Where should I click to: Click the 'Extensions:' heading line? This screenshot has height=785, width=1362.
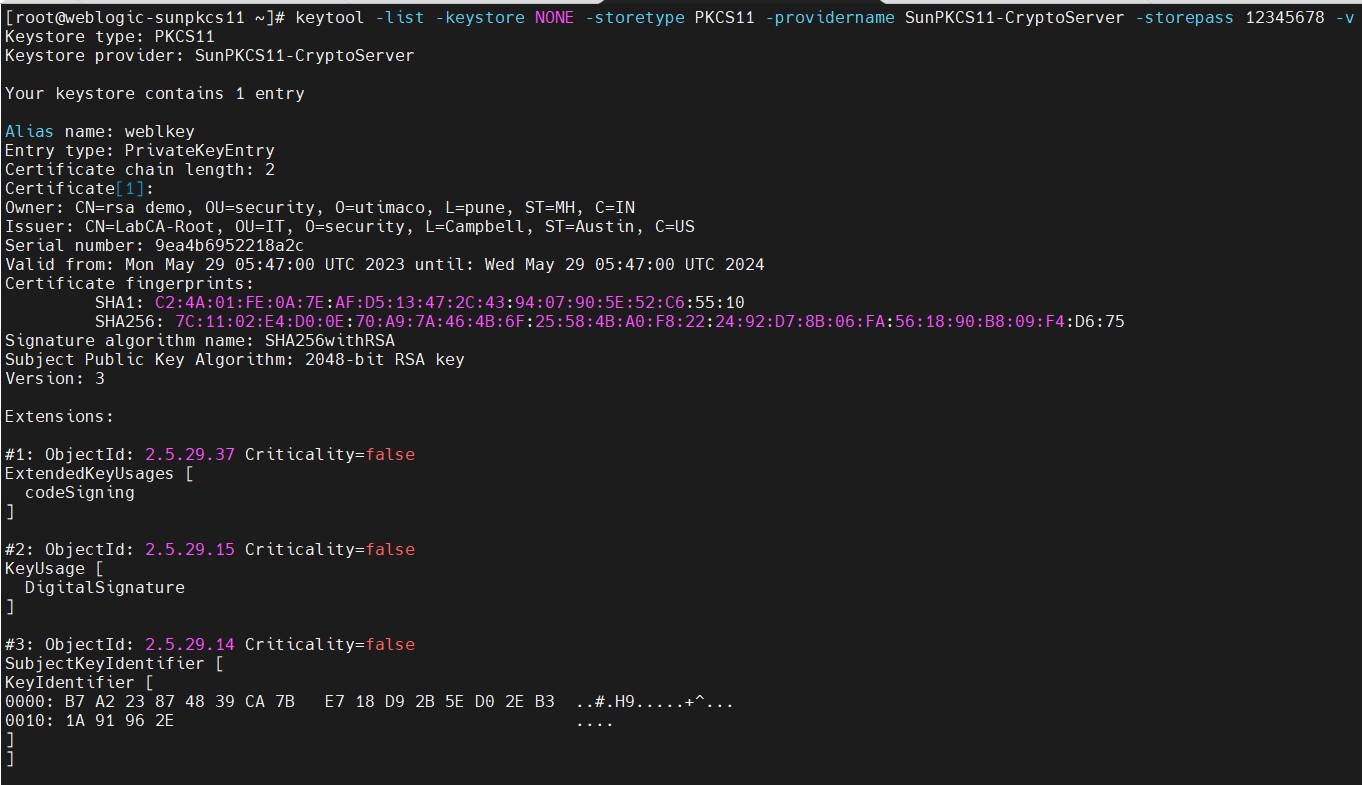[60, 416]
